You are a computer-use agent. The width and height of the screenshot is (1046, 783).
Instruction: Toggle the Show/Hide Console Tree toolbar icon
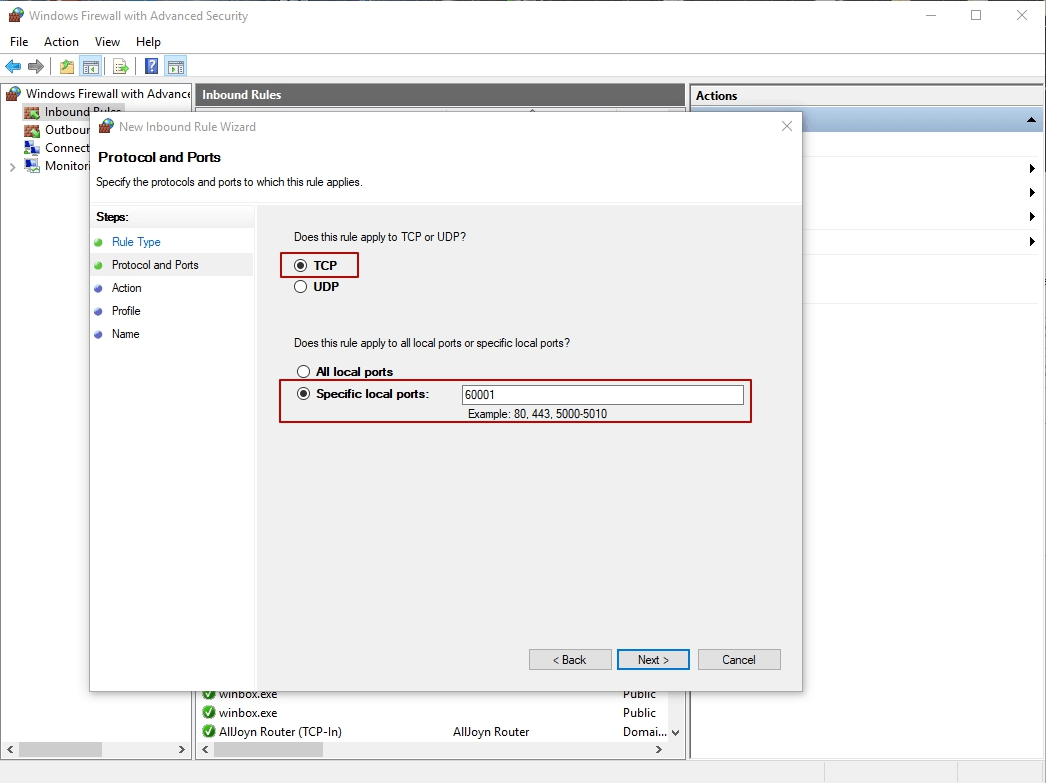click(x=91, y=66)
